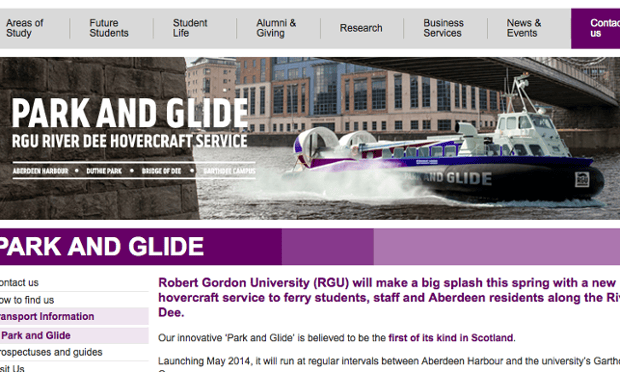620x372 pixels.
Task: Select Garthdee Campus stop in banner
Action: point(229,171)
